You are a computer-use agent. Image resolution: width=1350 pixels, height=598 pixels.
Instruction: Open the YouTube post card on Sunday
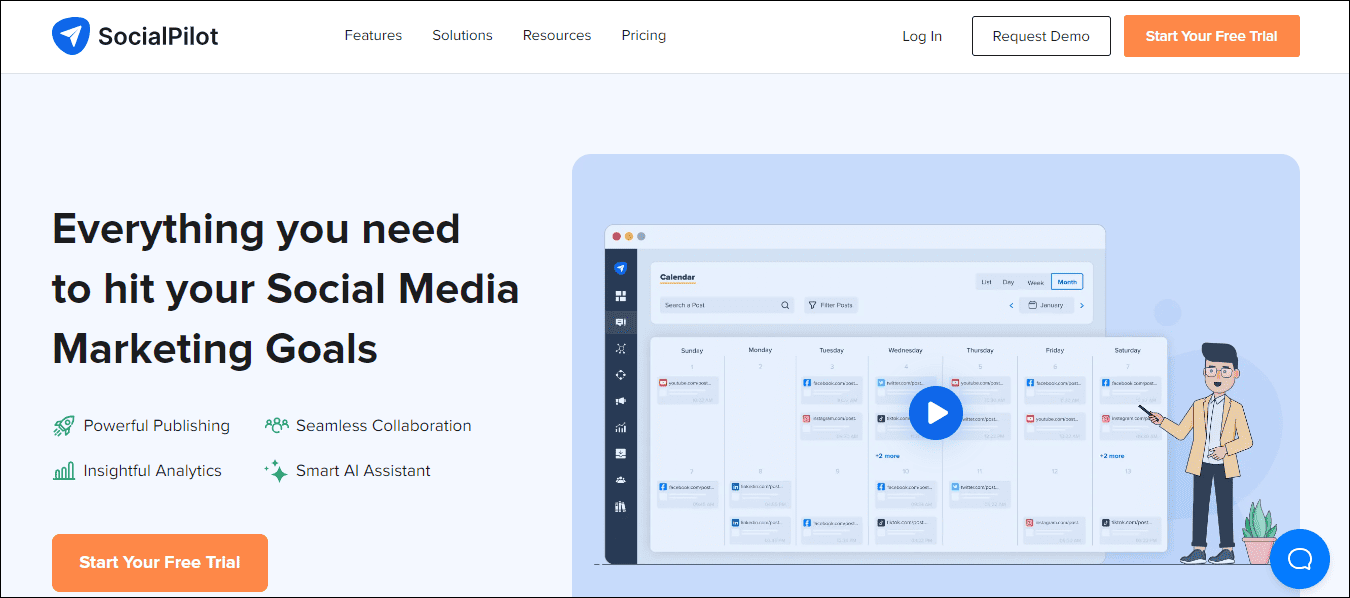click(688, 390)
